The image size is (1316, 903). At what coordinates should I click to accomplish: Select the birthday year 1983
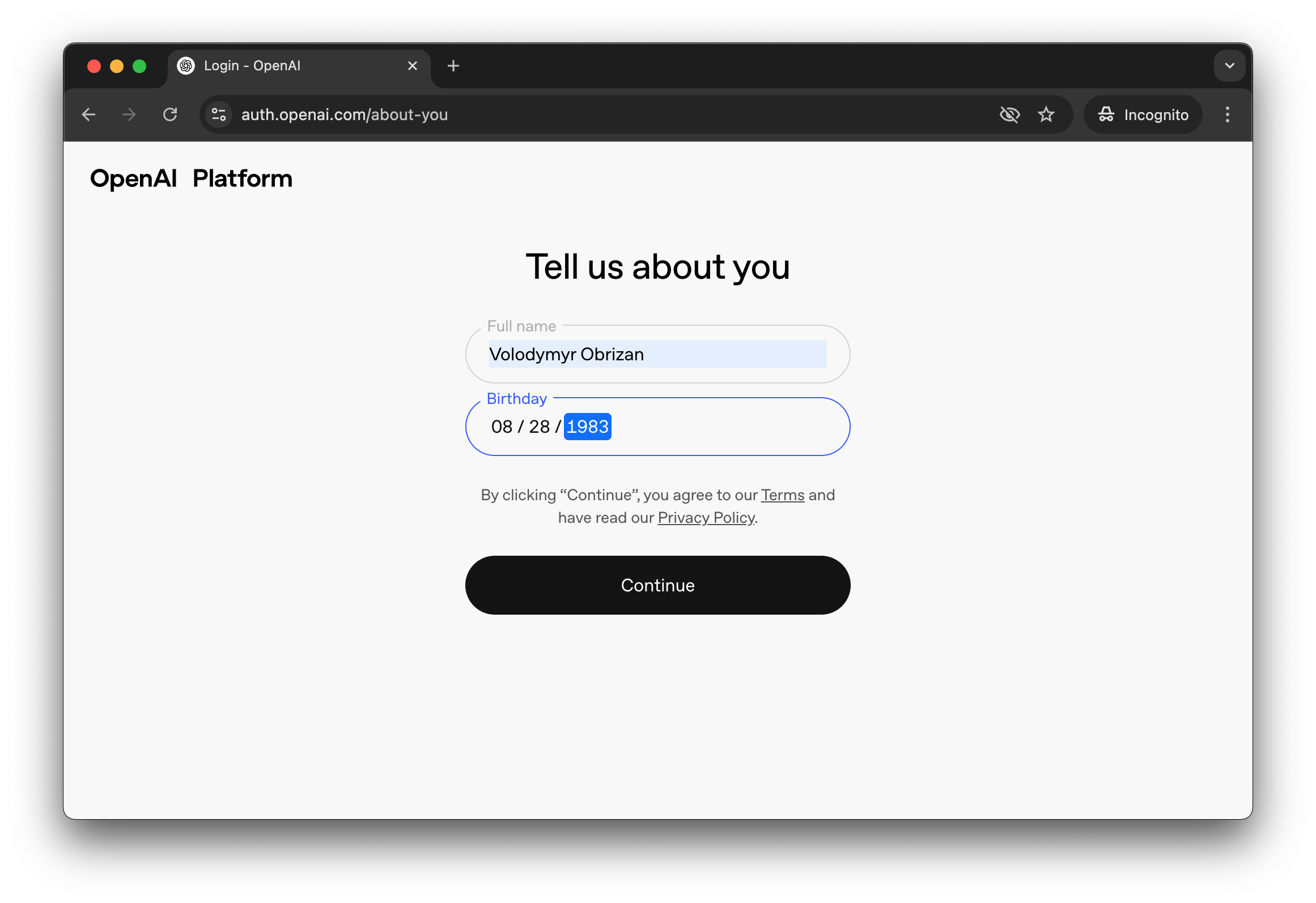588,427
